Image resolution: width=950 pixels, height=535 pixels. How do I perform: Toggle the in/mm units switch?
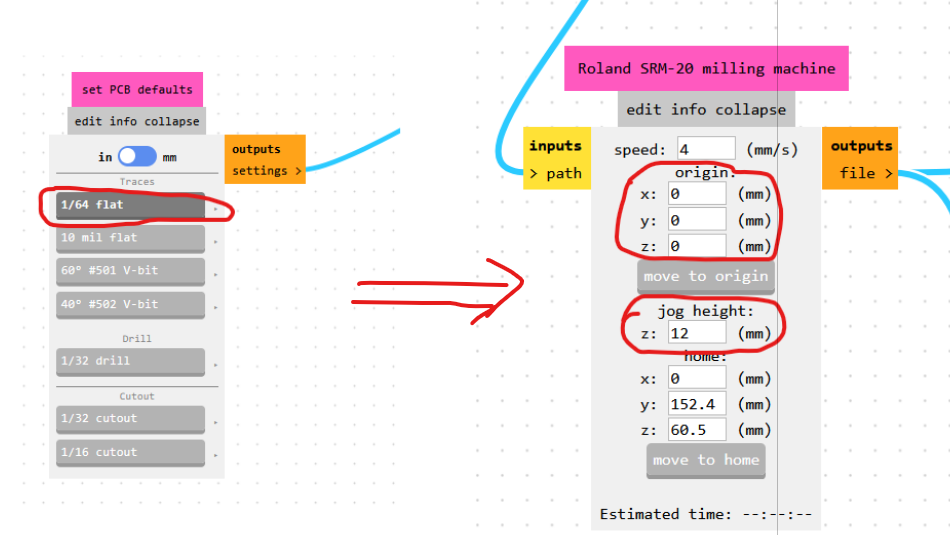click(x=137, y=156)
